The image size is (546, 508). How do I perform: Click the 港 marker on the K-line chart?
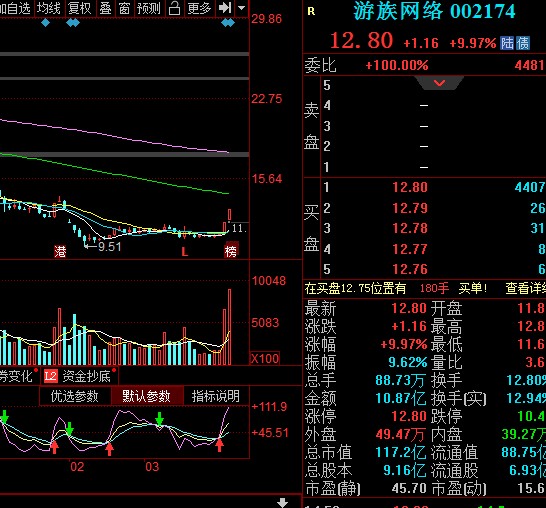[x=60, y=251]
